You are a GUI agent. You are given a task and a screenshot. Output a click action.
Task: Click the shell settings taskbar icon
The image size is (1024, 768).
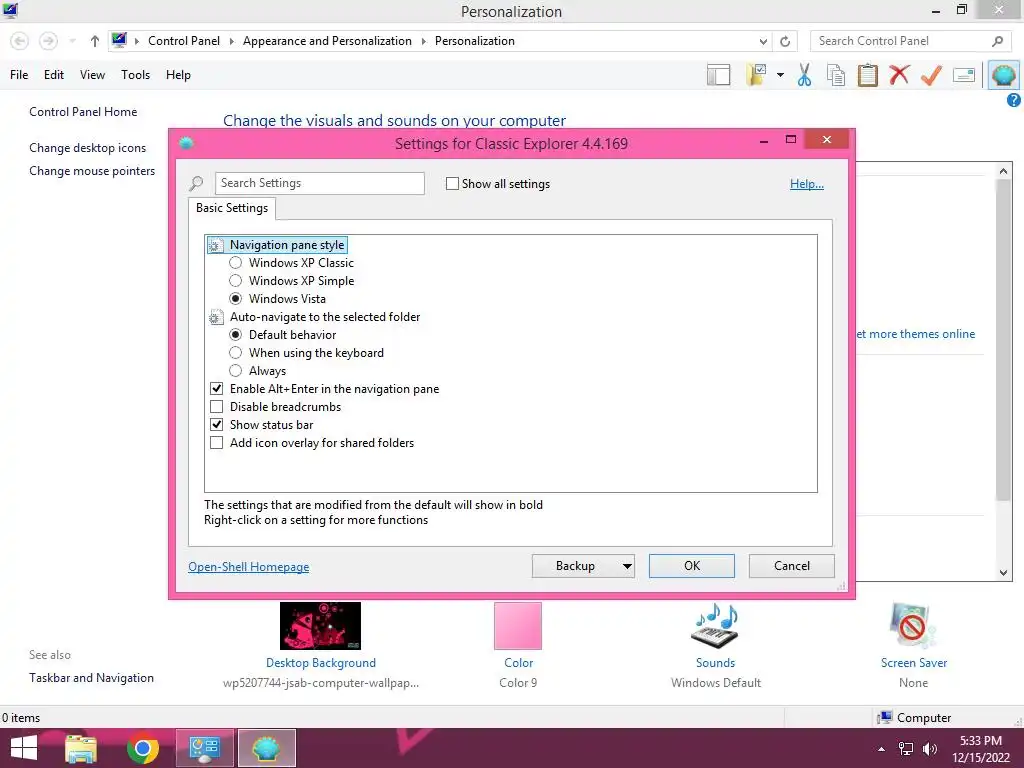(x=266, y=748)
